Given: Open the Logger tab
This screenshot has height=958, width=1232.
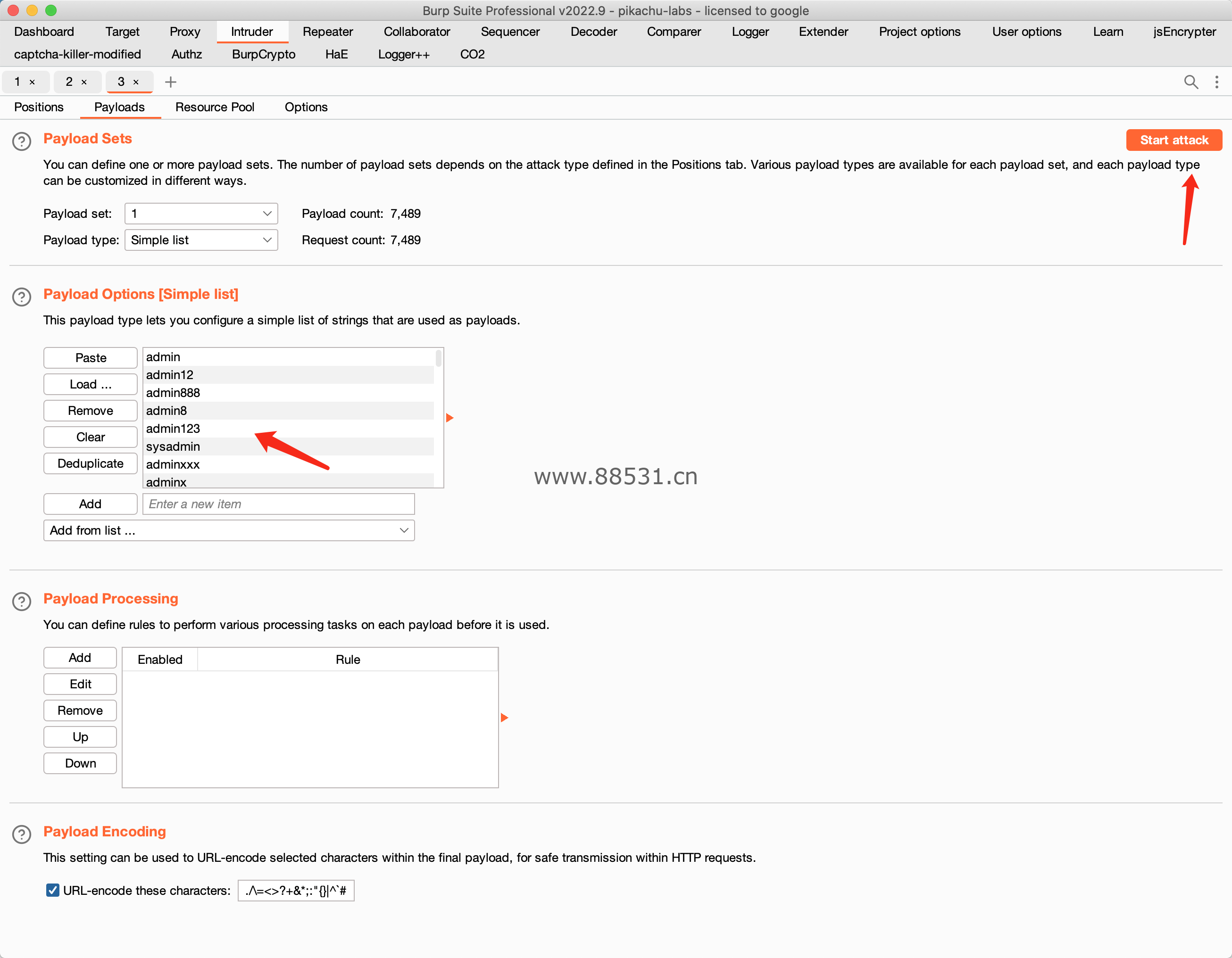Looking at the screenshot, I should pos(750,32).
